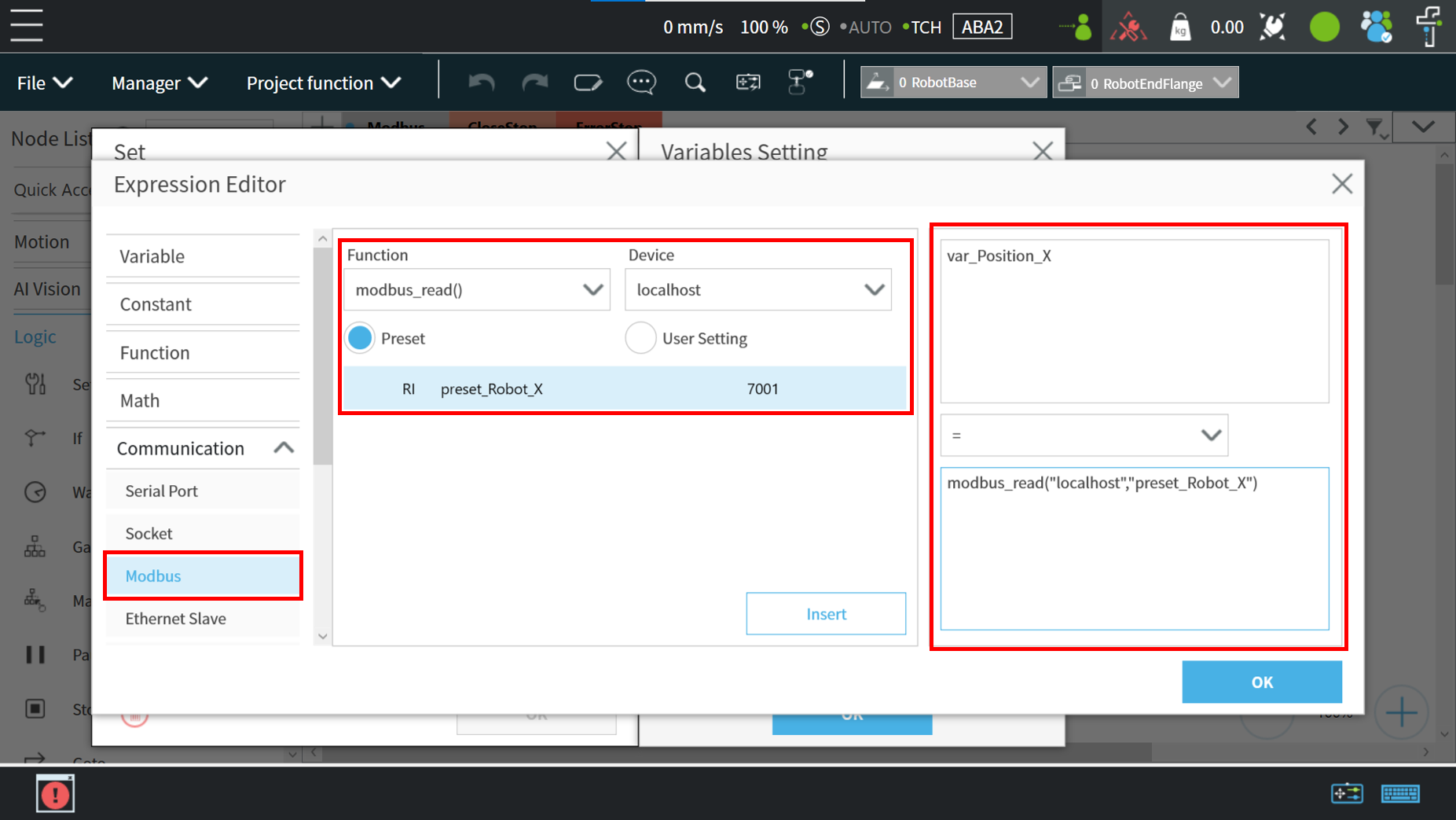Open the hamburger main menu
The height and width of the screenshot is (820, 1456).
point(27,26)
